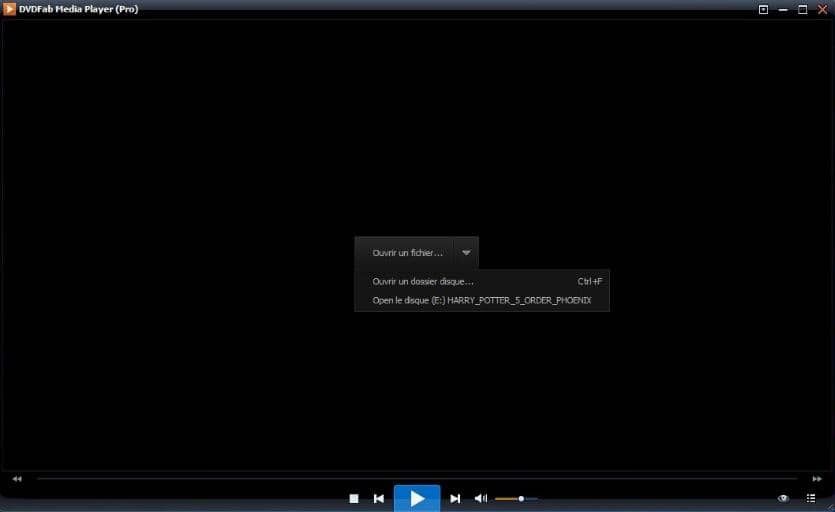Click the rewind icon beside the seek bar
The height and width of the screenshot is (512, 835).
point(17,479)
